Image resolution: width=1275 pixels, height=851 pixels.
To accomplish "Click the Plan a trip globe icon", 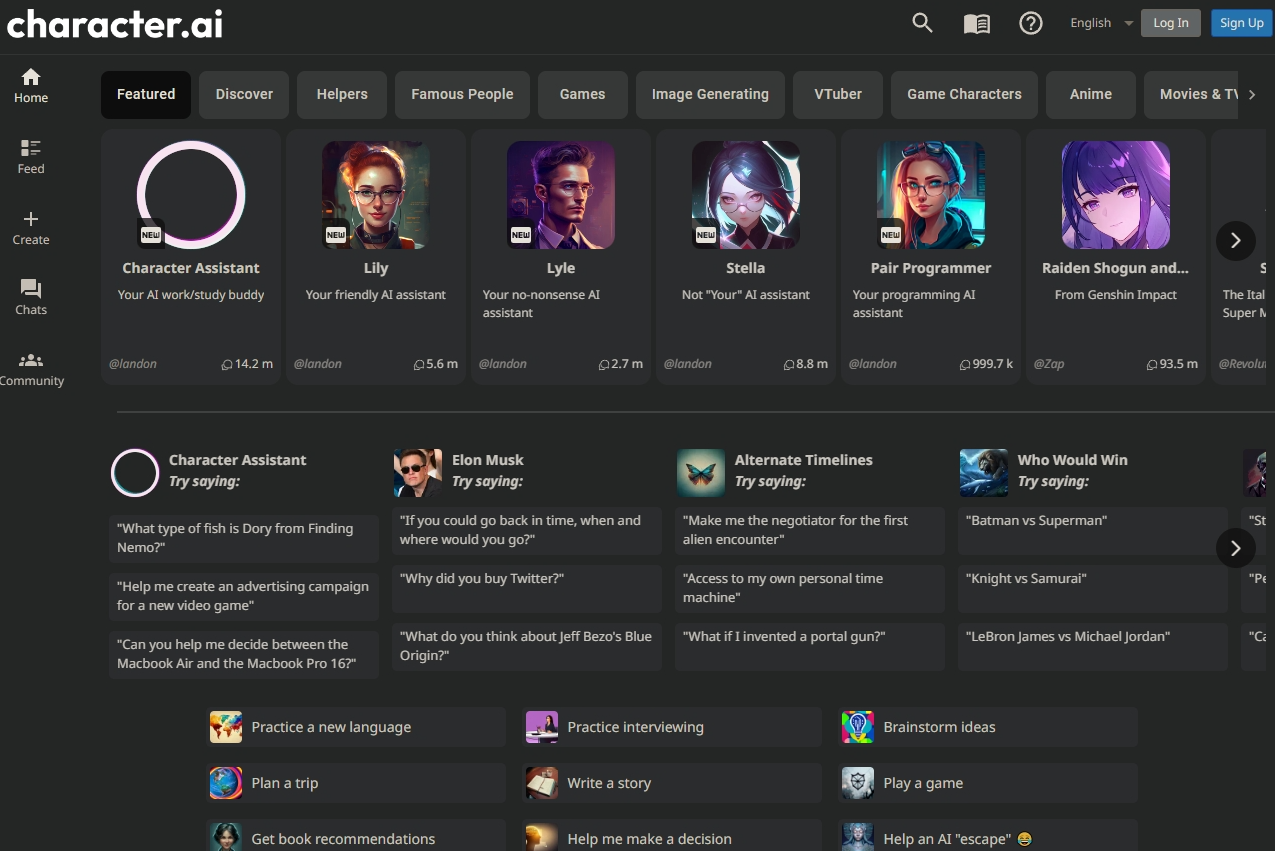I will [226, 783].
